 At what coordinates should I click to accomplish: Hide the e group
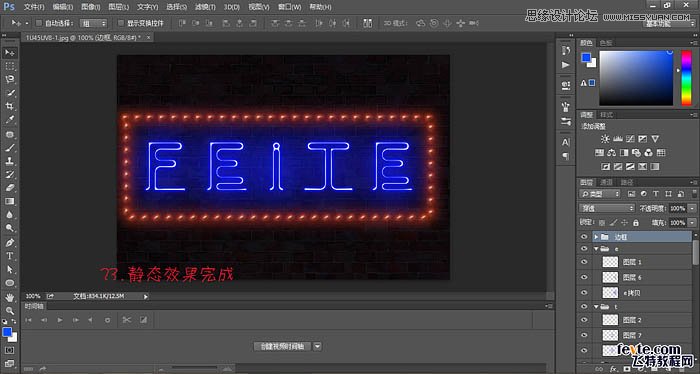[584, 249]
